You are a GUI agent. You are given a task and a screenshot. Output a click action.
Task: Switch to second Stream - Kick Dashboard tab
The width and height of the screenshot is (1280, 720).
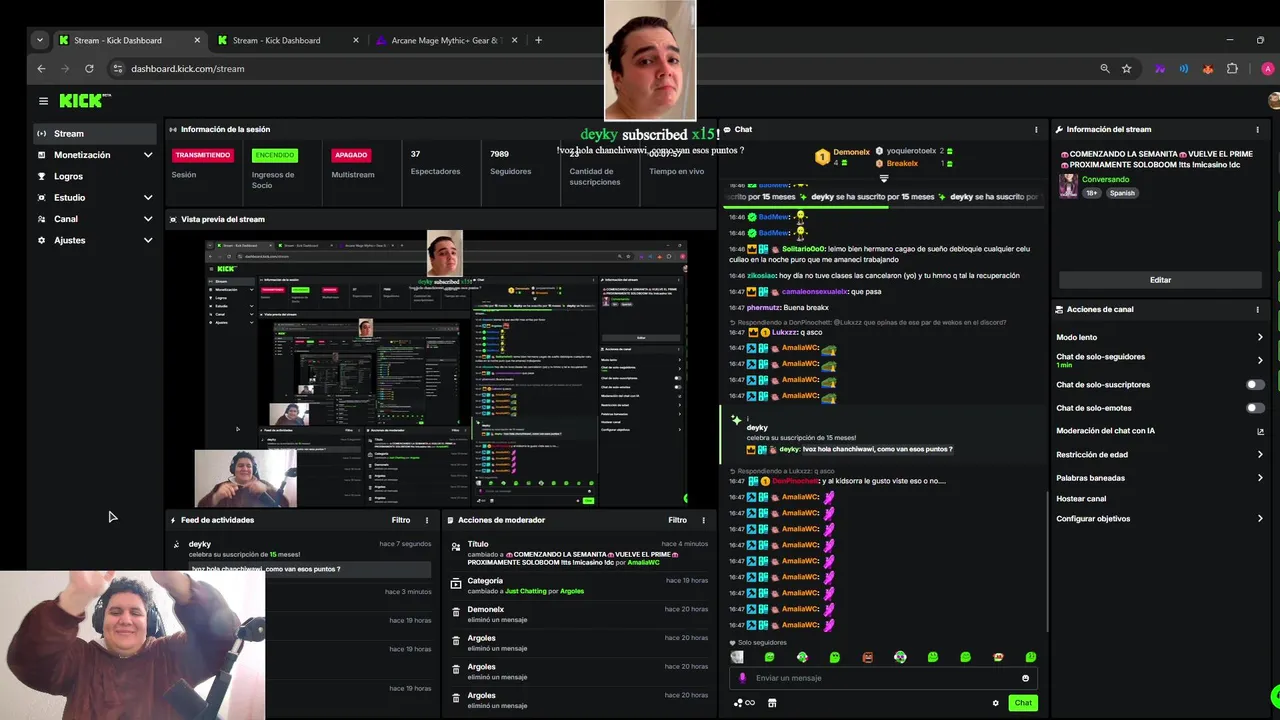tap(277, 40)
